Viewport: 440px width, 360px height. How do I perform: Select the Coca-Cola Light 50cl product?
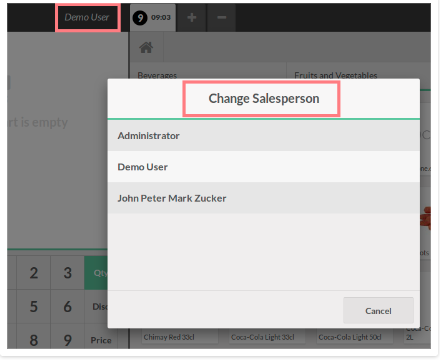click(x=355, y=336)
